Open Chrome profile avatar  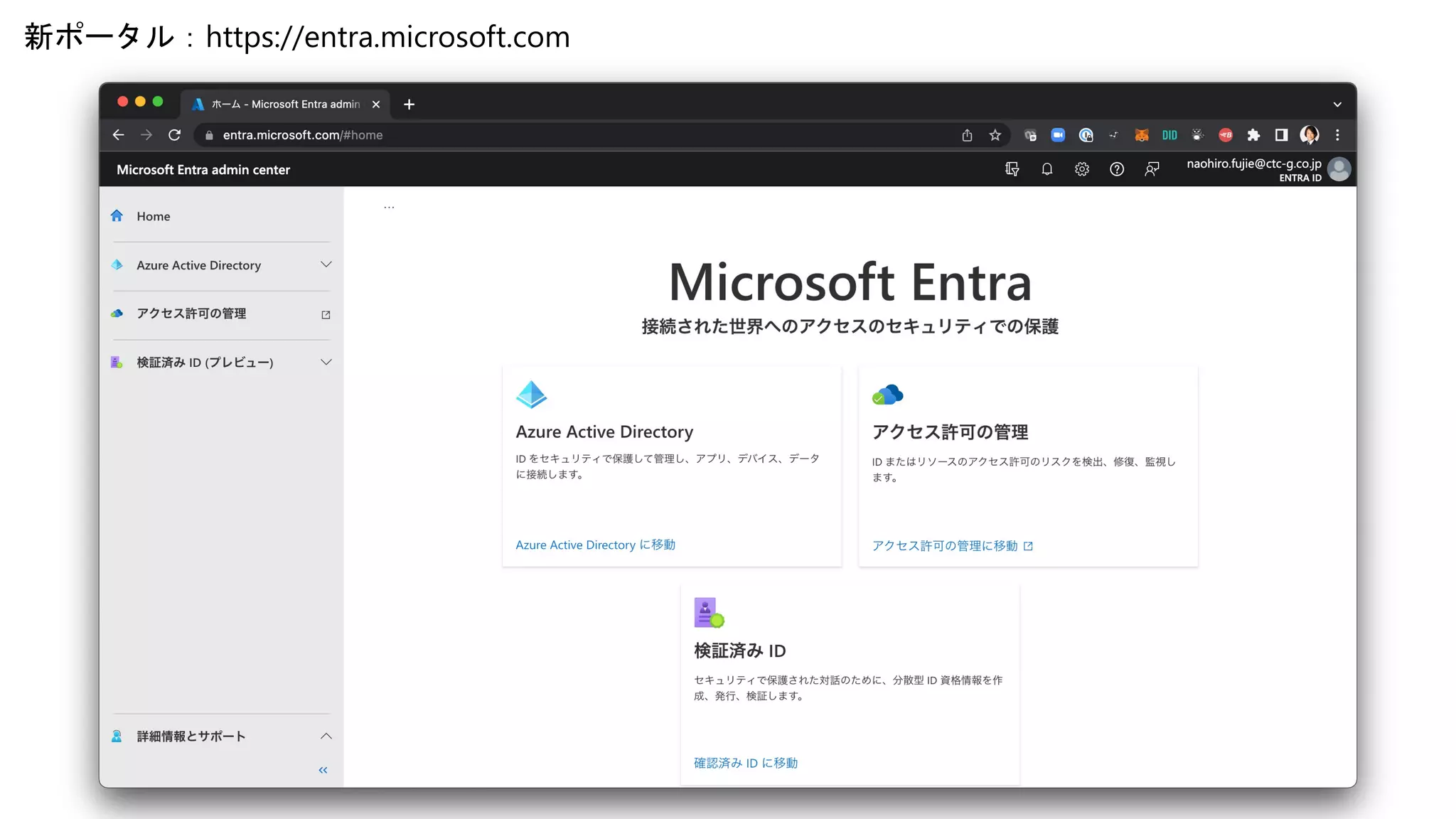pos(1310,135)
